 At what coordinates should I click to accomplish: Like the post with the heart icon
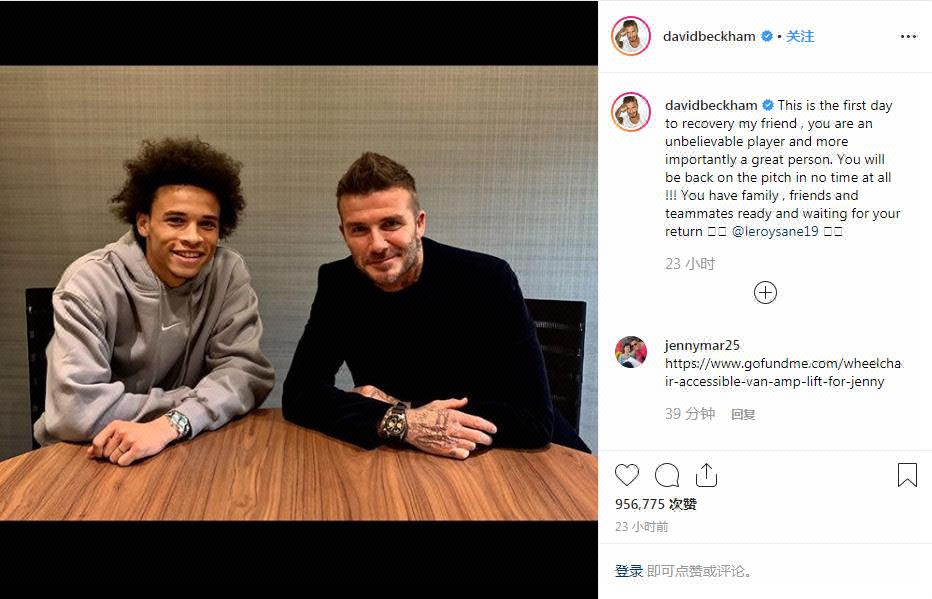point(626,475)
